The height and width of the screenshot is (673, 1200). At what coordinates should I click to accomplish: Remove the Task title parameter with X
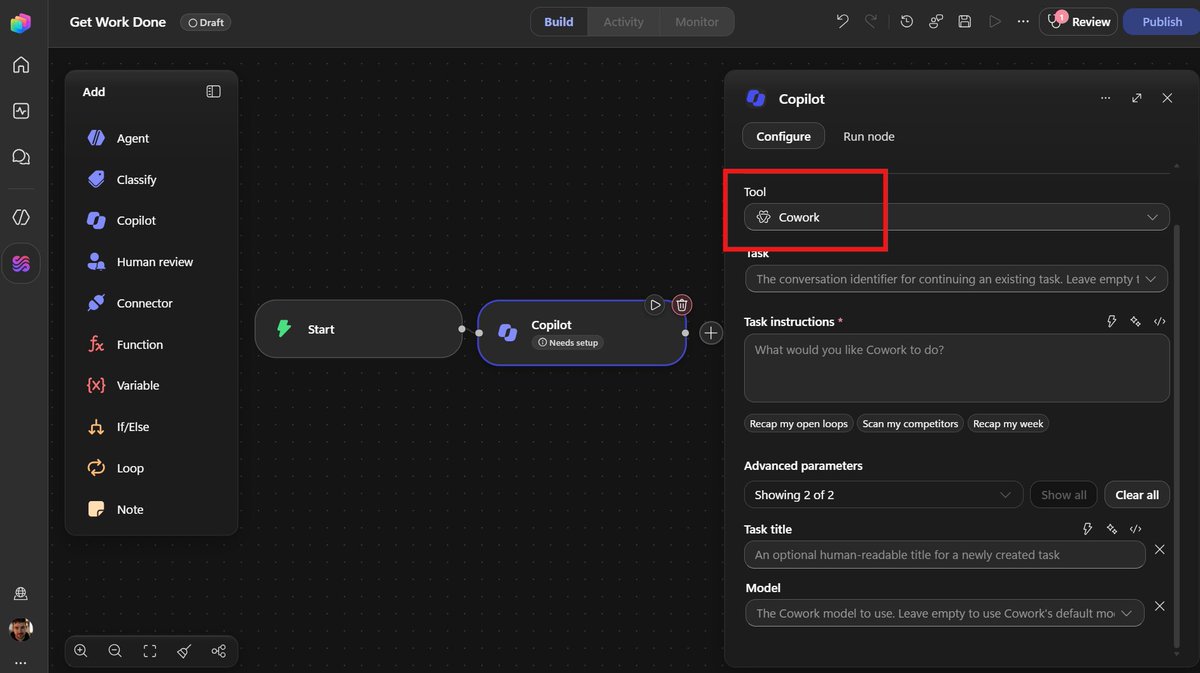(1160, 549)
